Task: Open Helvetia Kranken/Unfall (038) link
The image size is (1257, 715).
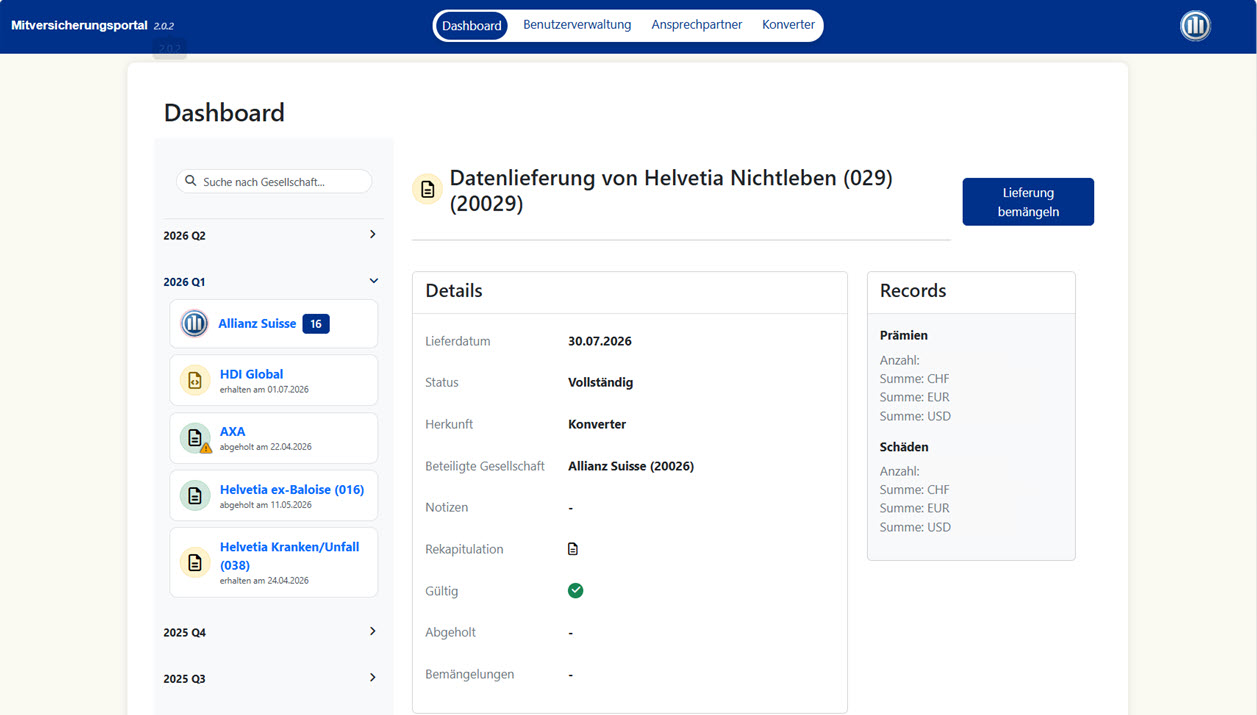Action: coord(290,556)
